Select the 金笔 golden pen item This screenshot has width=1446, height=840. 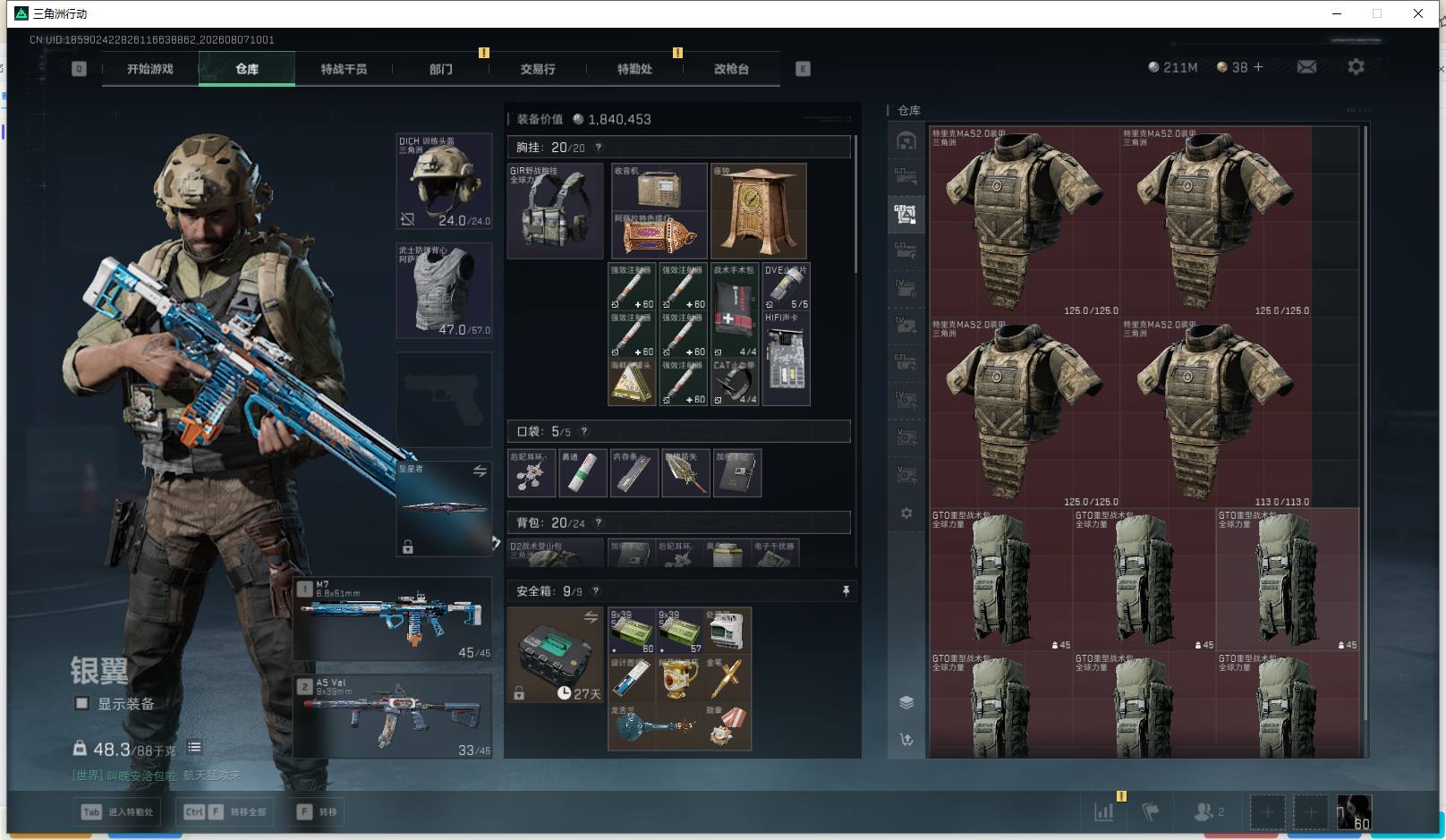pyautogui.click(x=727, y=679)
